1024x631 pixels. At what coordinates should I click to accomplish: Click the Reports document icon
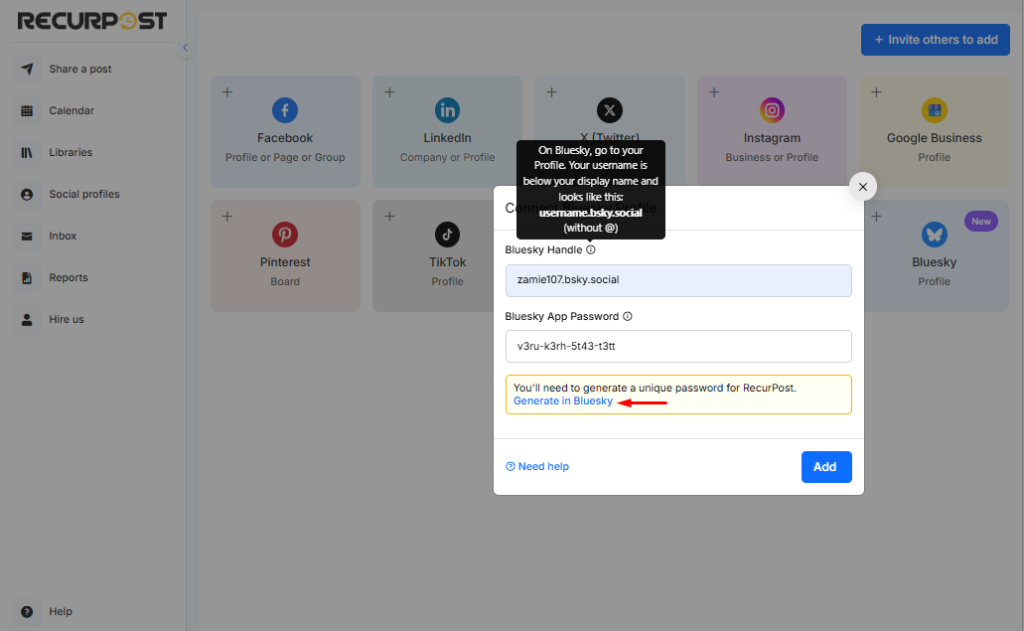(x=27, y=278)
